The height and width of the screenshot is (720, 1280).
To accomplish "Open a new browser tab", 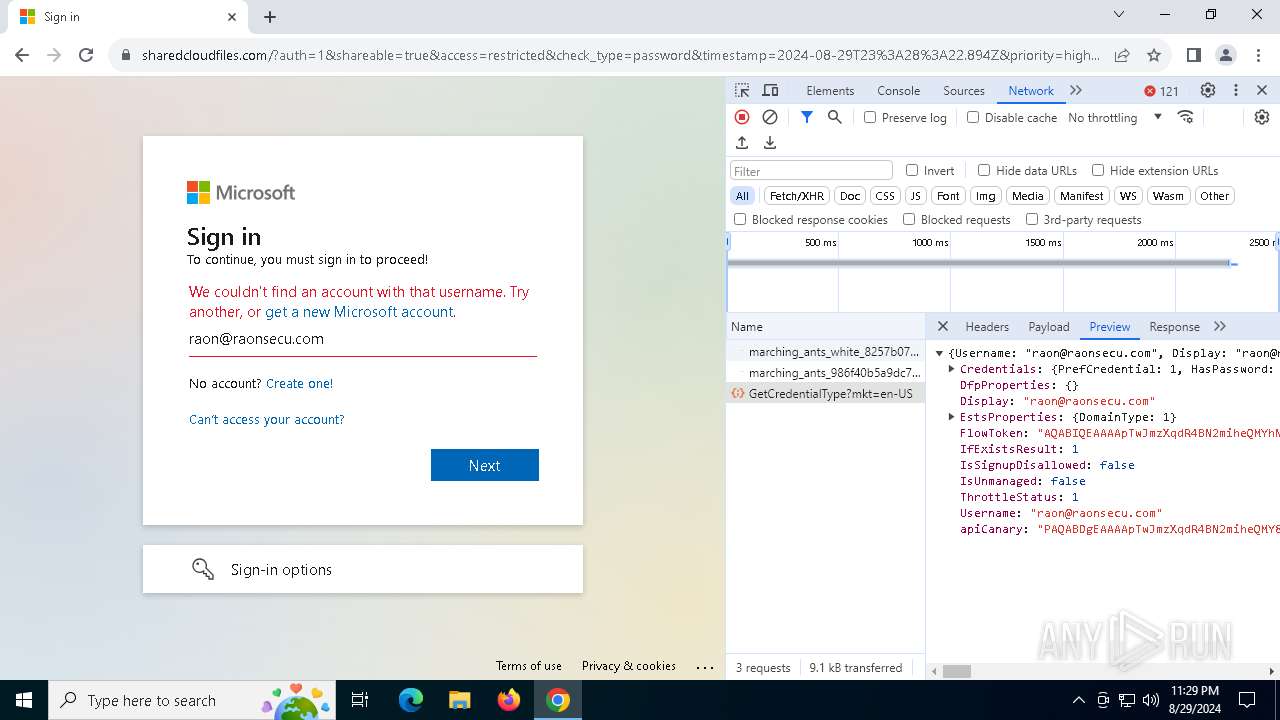I will [270, 17].
